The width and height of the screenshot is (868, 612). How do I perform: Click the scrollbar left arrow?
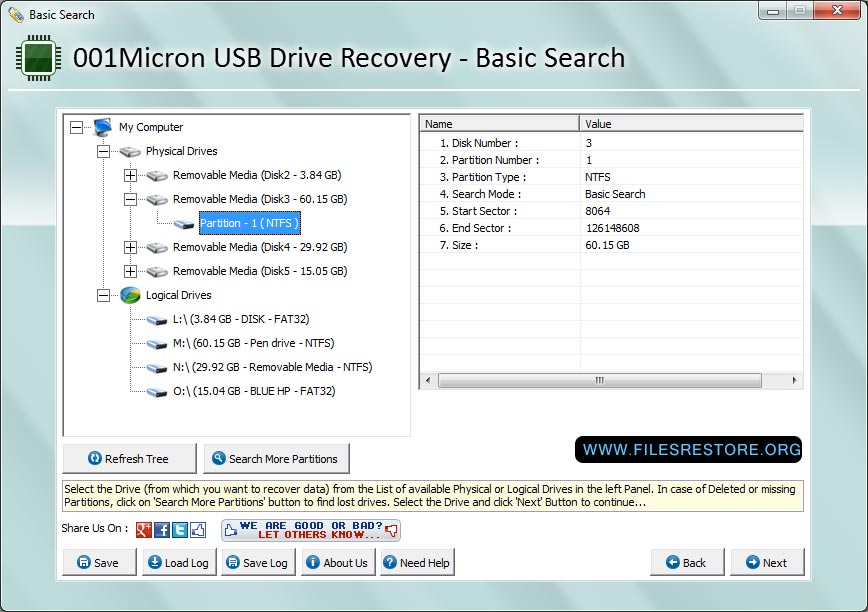pyautogui.click(x=428, y=381)
